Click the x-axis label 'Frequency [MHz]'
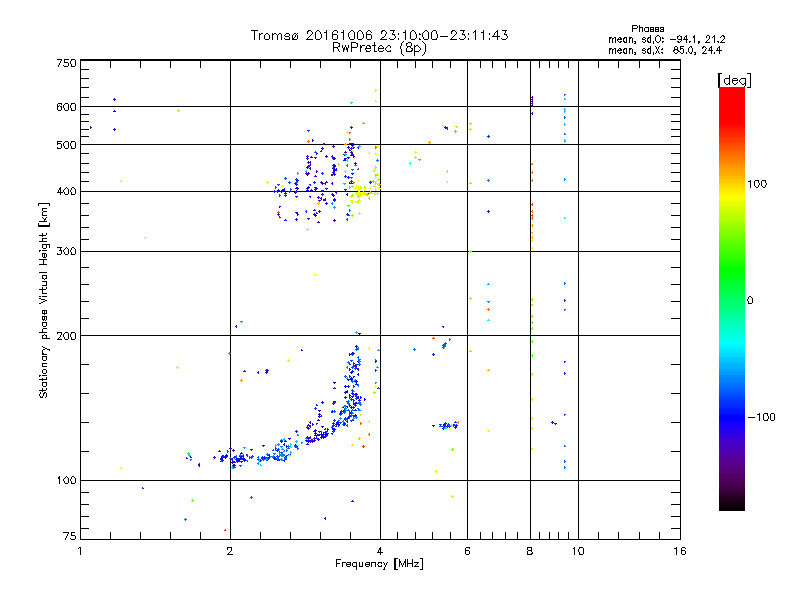 click(x=379, y=564)
